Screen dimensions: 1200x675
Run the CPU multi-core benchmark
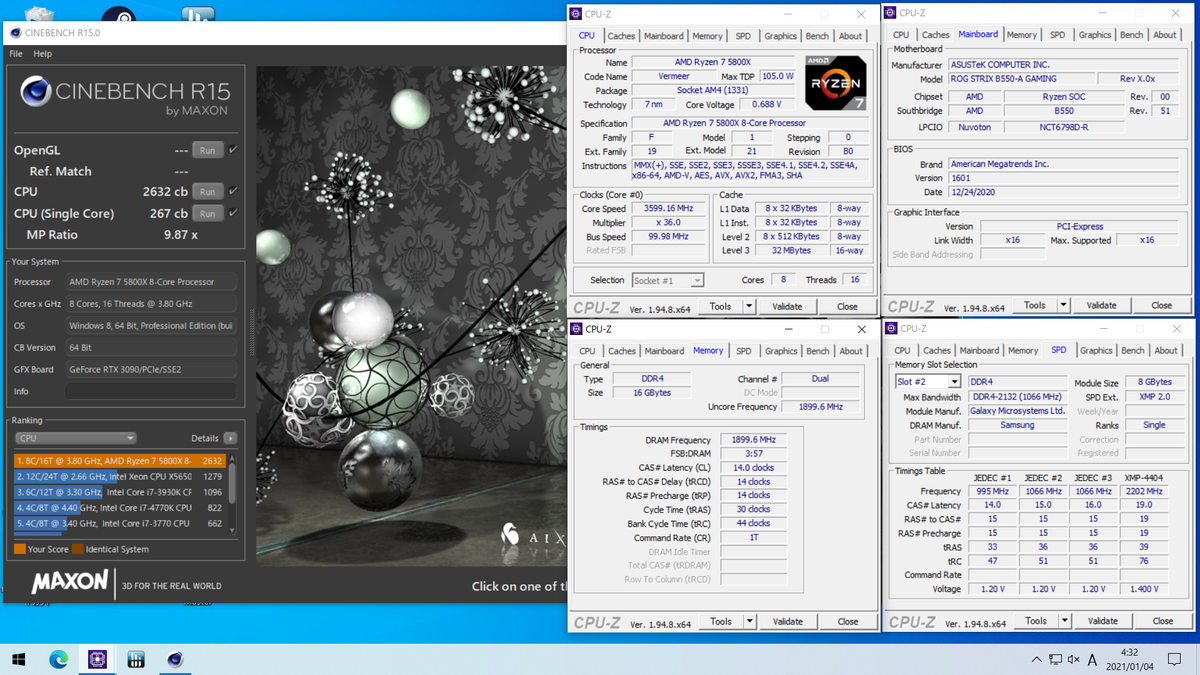click(x=207, y=191)
